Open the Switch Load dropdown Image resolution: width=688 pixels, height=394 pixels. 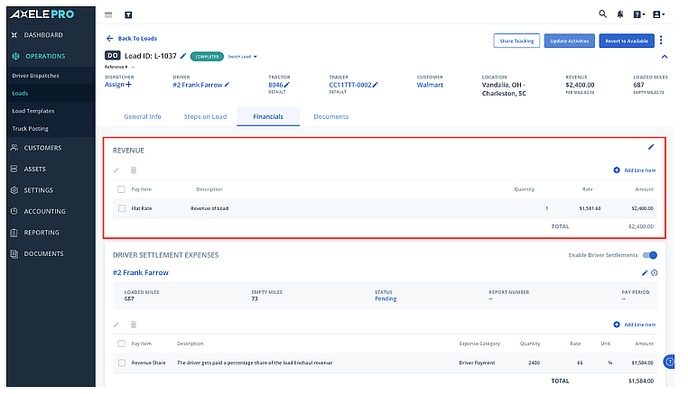click(242, 57)
